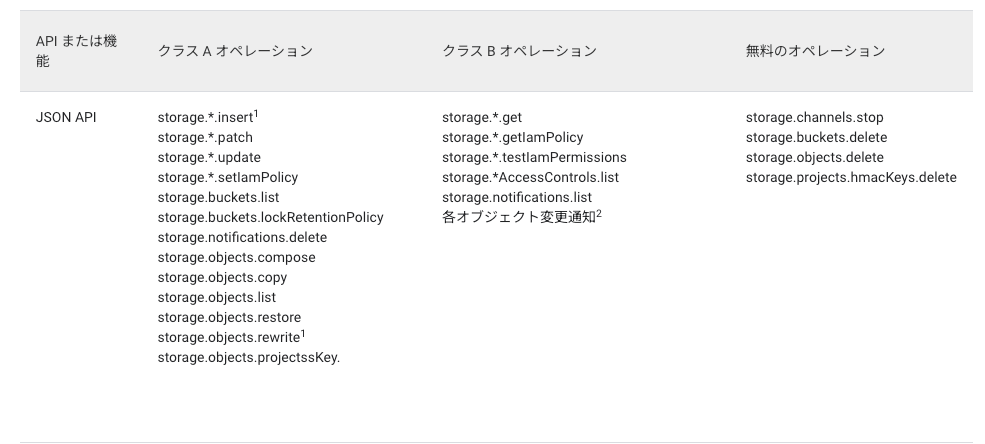985x444 pixels.
Task: Select storage.buckets.delete in free operations
Action: [x=816, y=137]
